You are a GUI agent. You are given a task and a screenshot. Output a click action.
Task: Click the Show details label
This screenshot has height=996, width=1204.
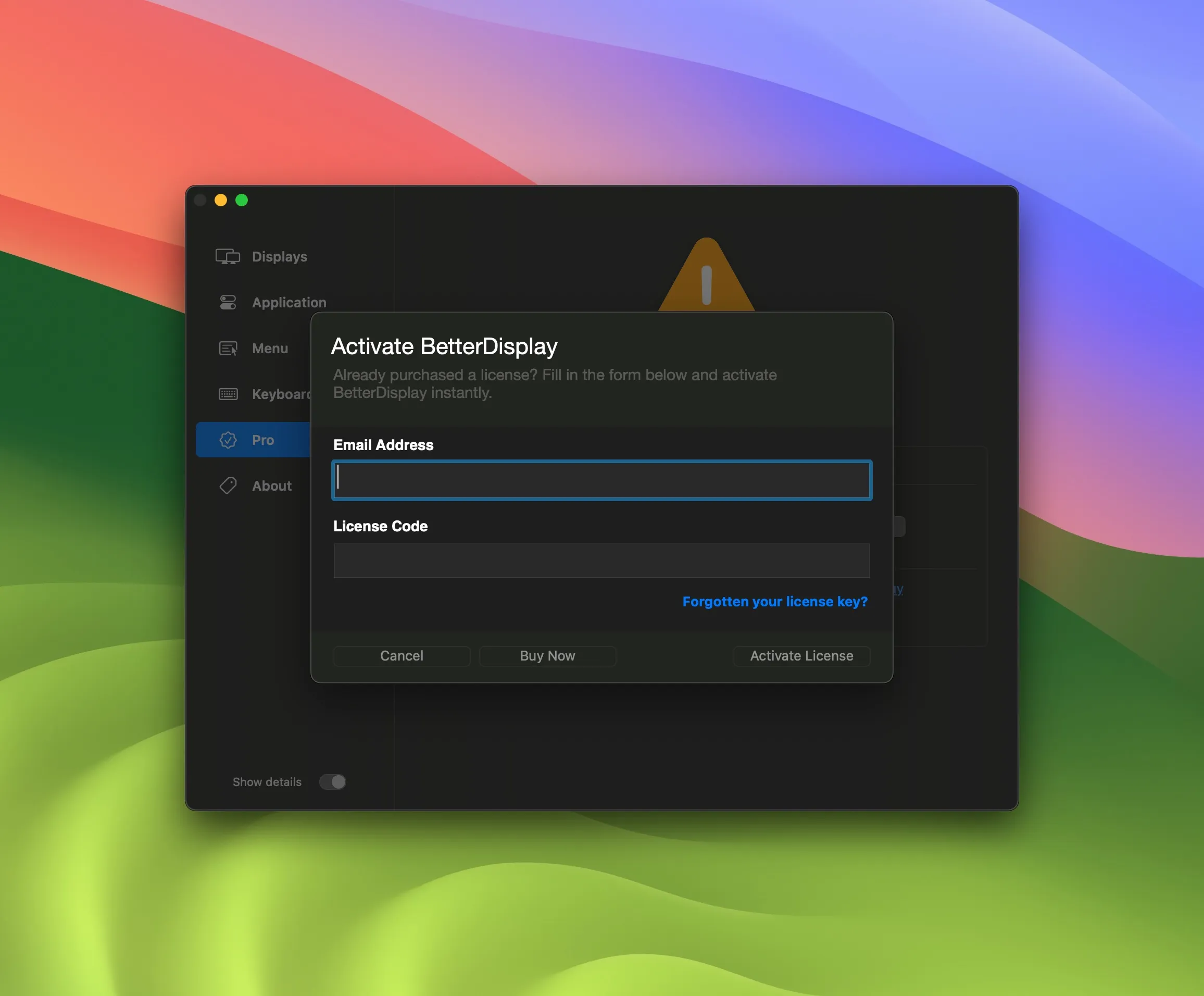coord(267,781)
